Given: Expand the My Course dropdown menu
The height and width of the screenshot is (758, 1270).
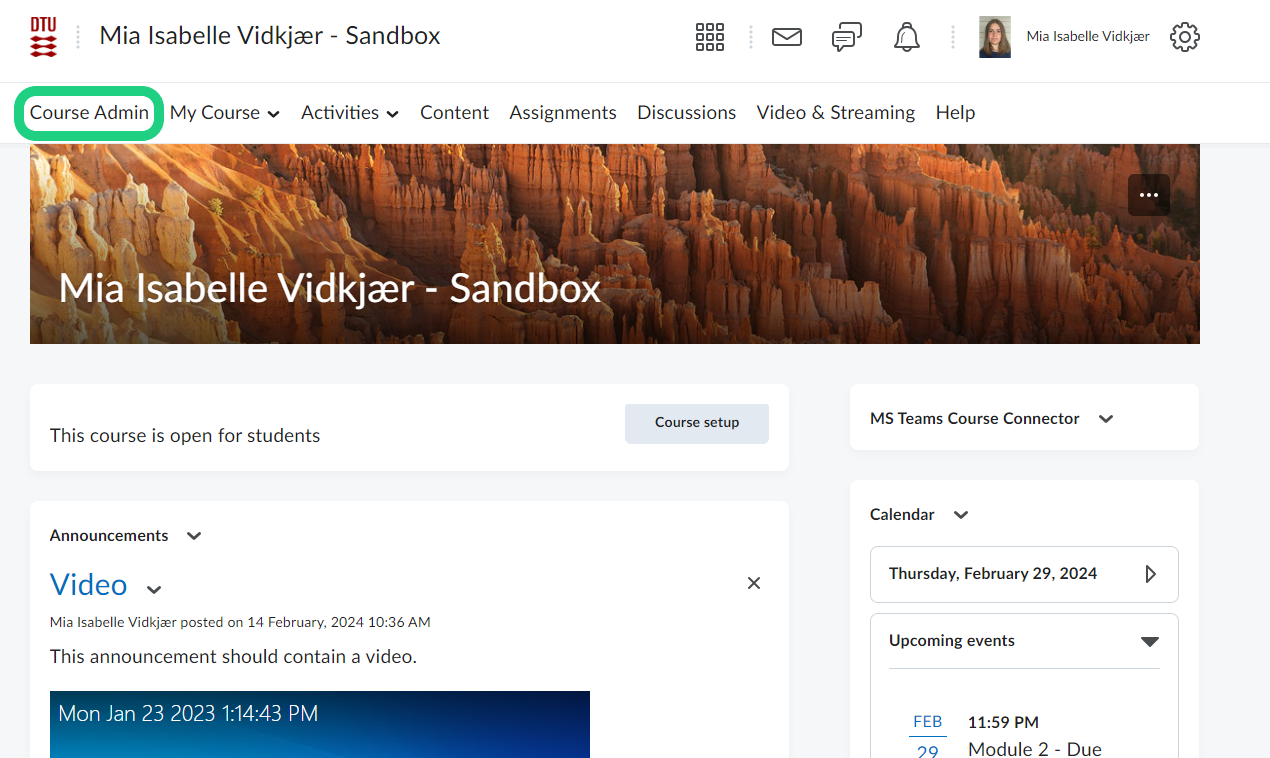Looking at the screenshot, I should (x=224, y=113).
